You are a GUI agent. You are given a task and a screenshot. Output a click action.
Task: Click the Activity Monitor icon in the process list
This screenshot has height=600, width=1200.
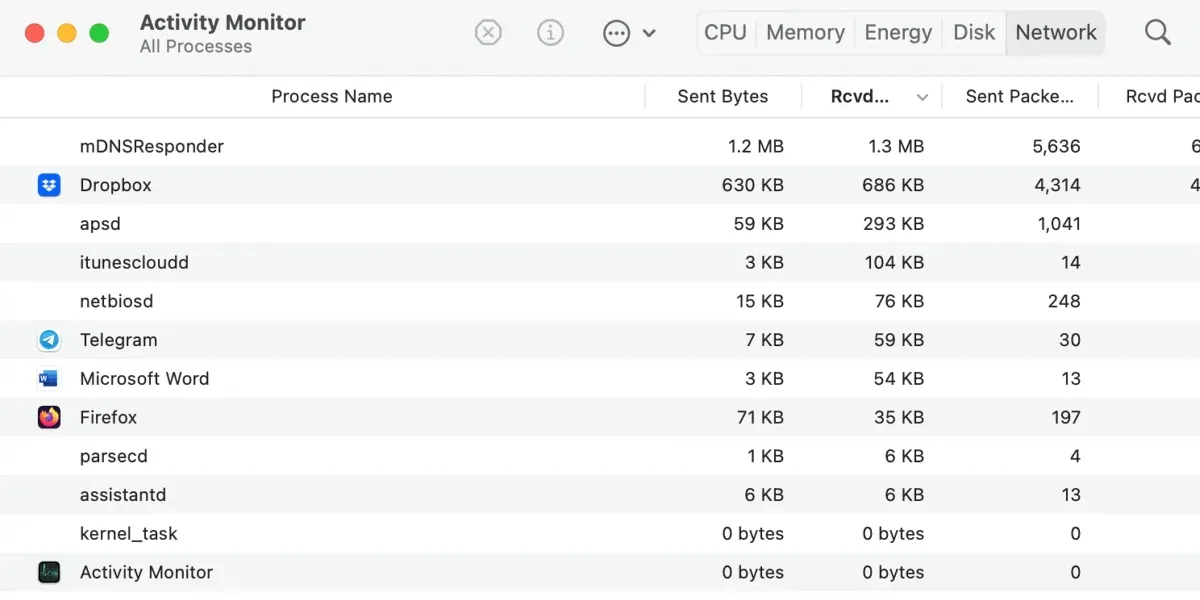(48, 572)
